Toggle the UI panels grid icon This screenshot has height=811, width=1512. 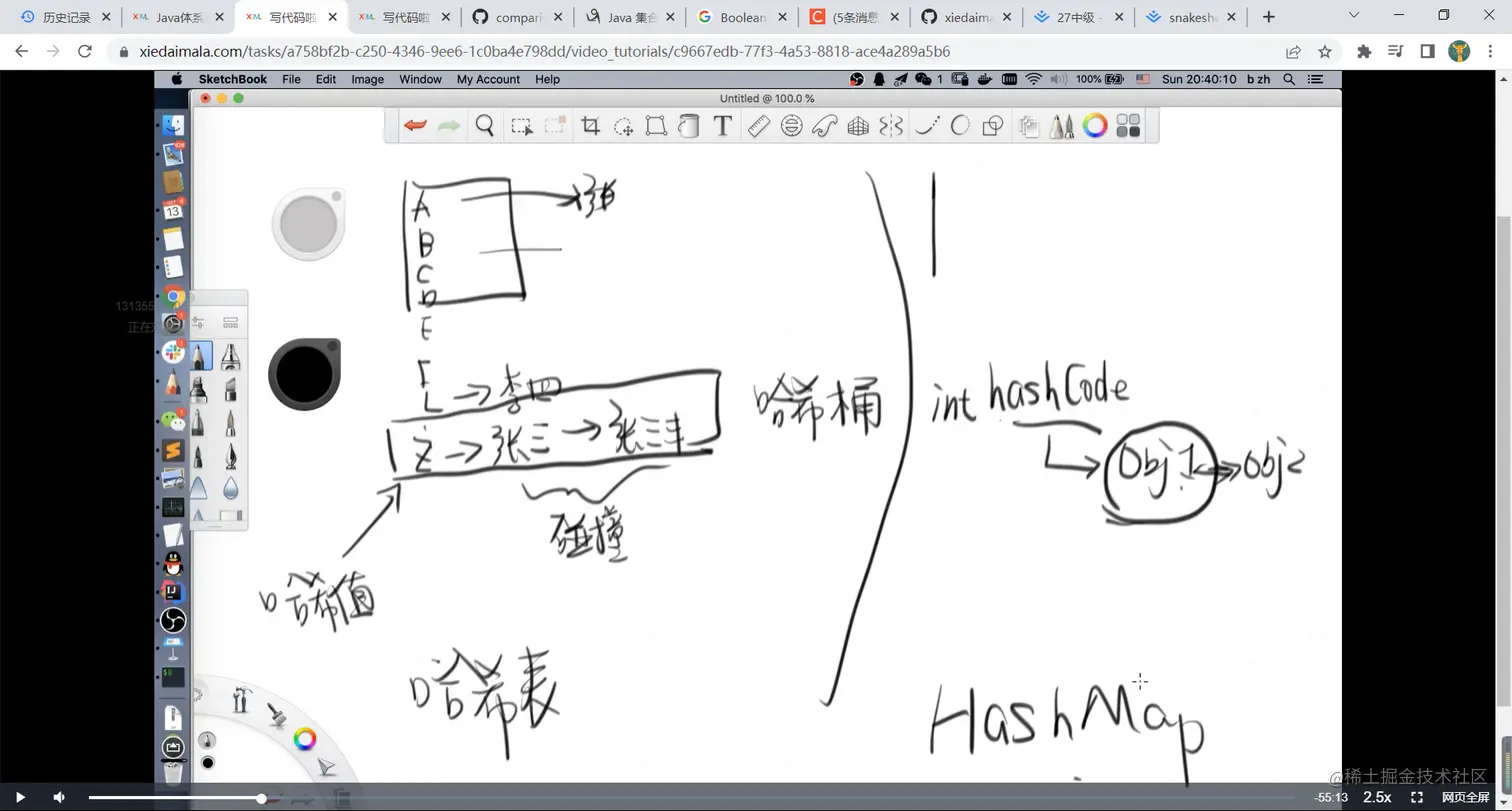1128,126
